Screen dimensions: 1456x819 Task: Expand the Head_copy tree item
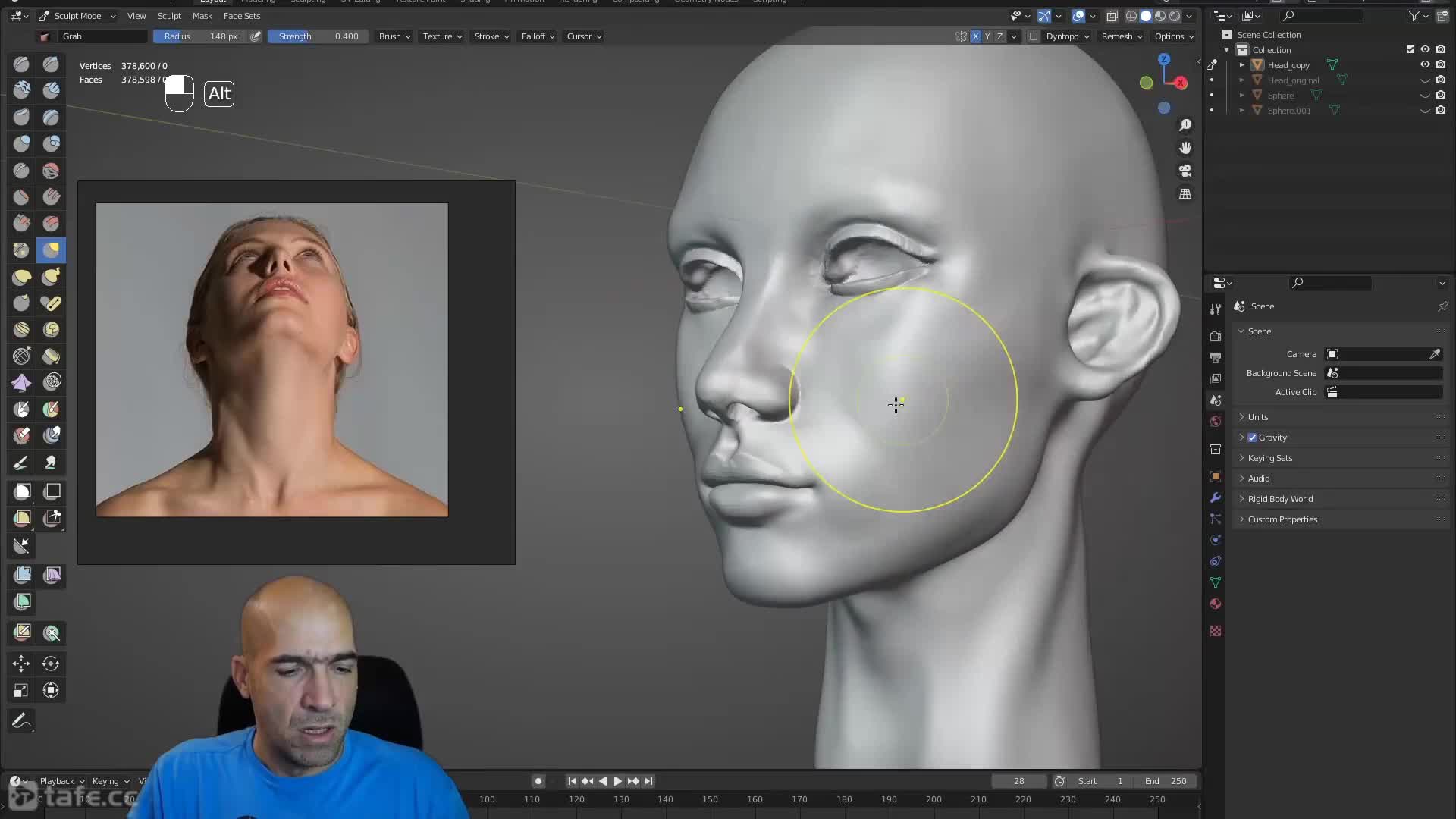1241,65
